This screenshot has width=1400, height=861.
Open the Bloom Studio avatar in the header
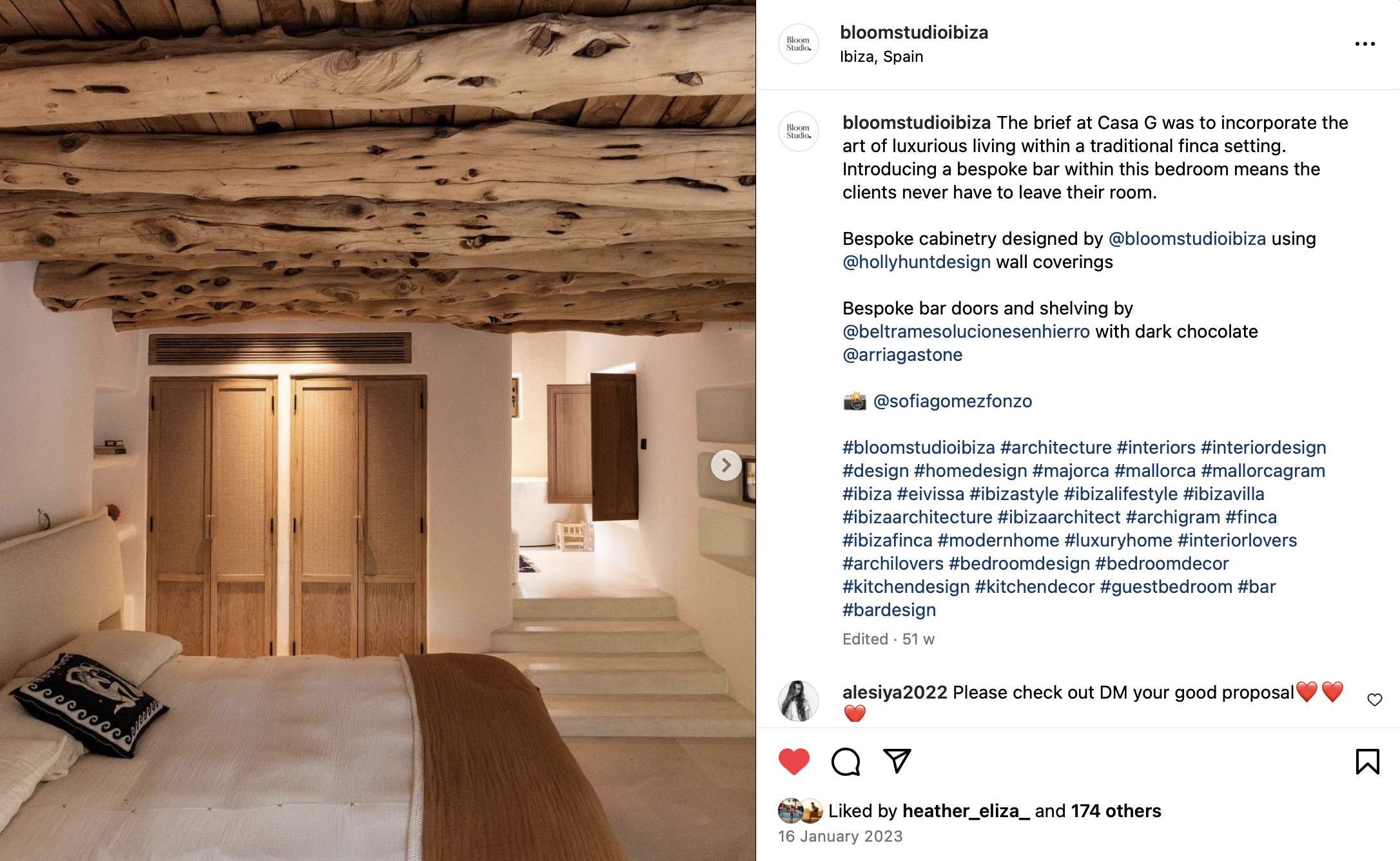pos(799,44)
